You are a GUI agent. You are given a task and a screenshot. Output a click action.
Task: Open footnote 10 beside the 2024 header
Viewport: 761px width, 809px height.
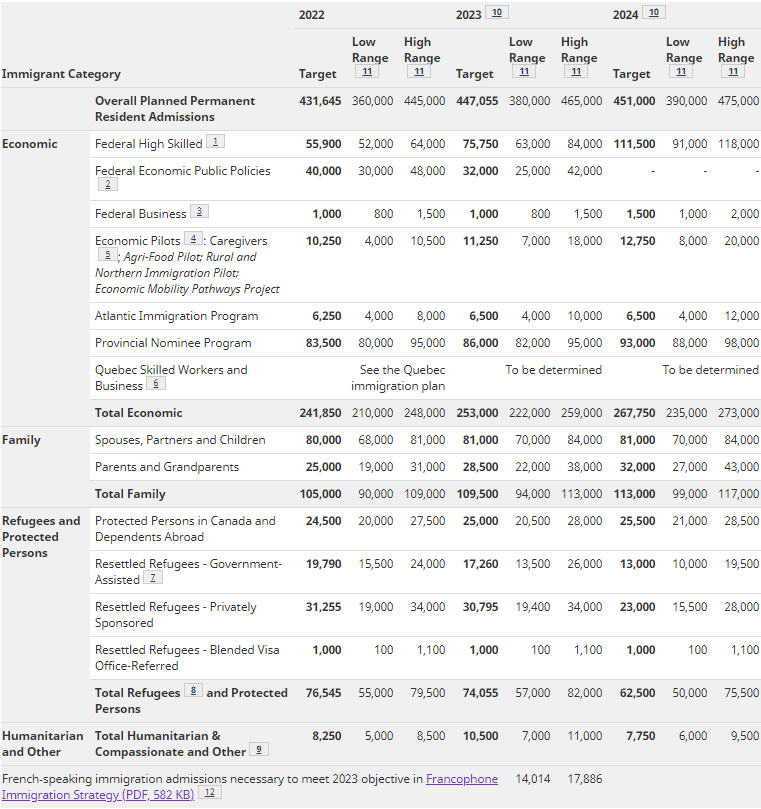tap(654, 12)
